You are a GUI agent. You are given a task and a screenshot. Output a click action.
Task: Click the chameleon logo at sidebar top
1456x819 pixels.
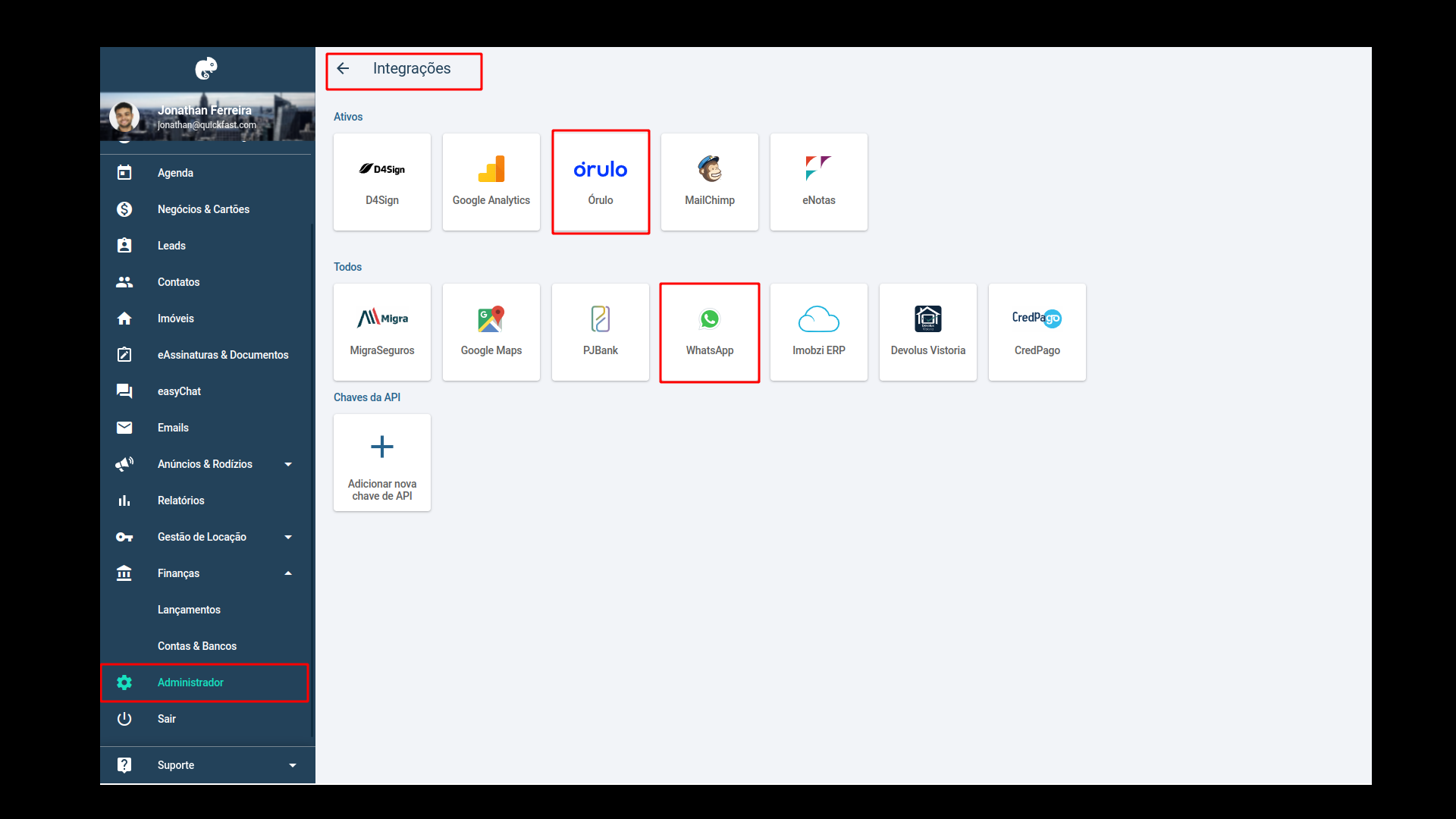(x=206, y=69)
